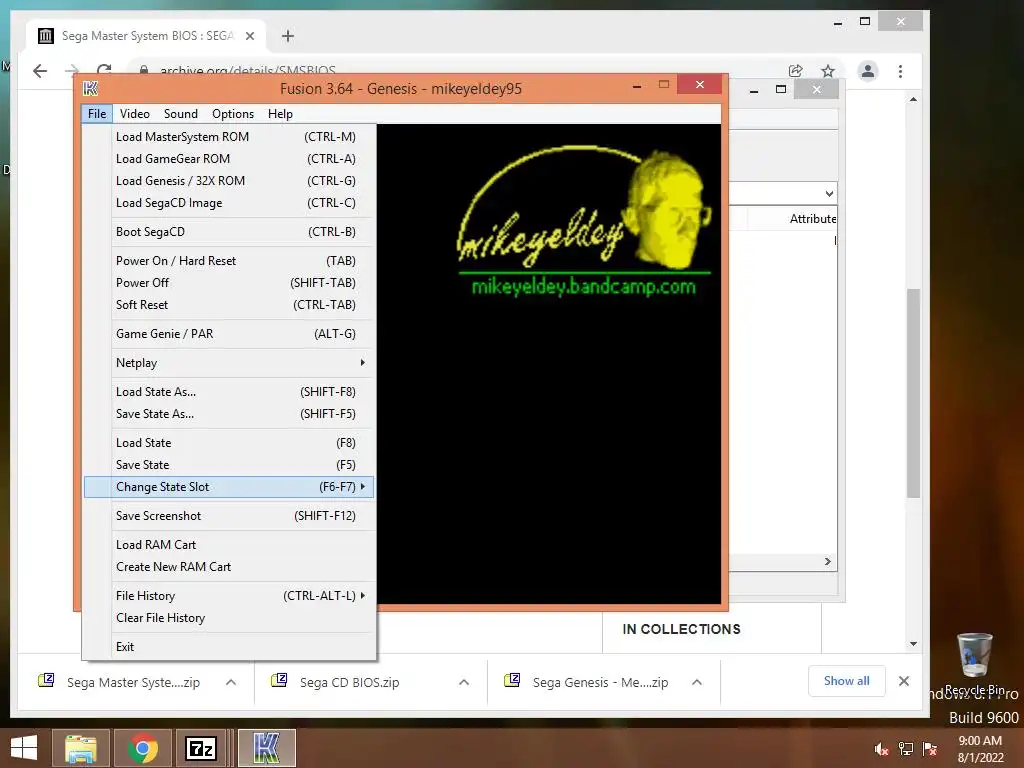This screenshot has width=1024, height=768.
Task: Click the Windows Start button
Action: click(24, 748)
